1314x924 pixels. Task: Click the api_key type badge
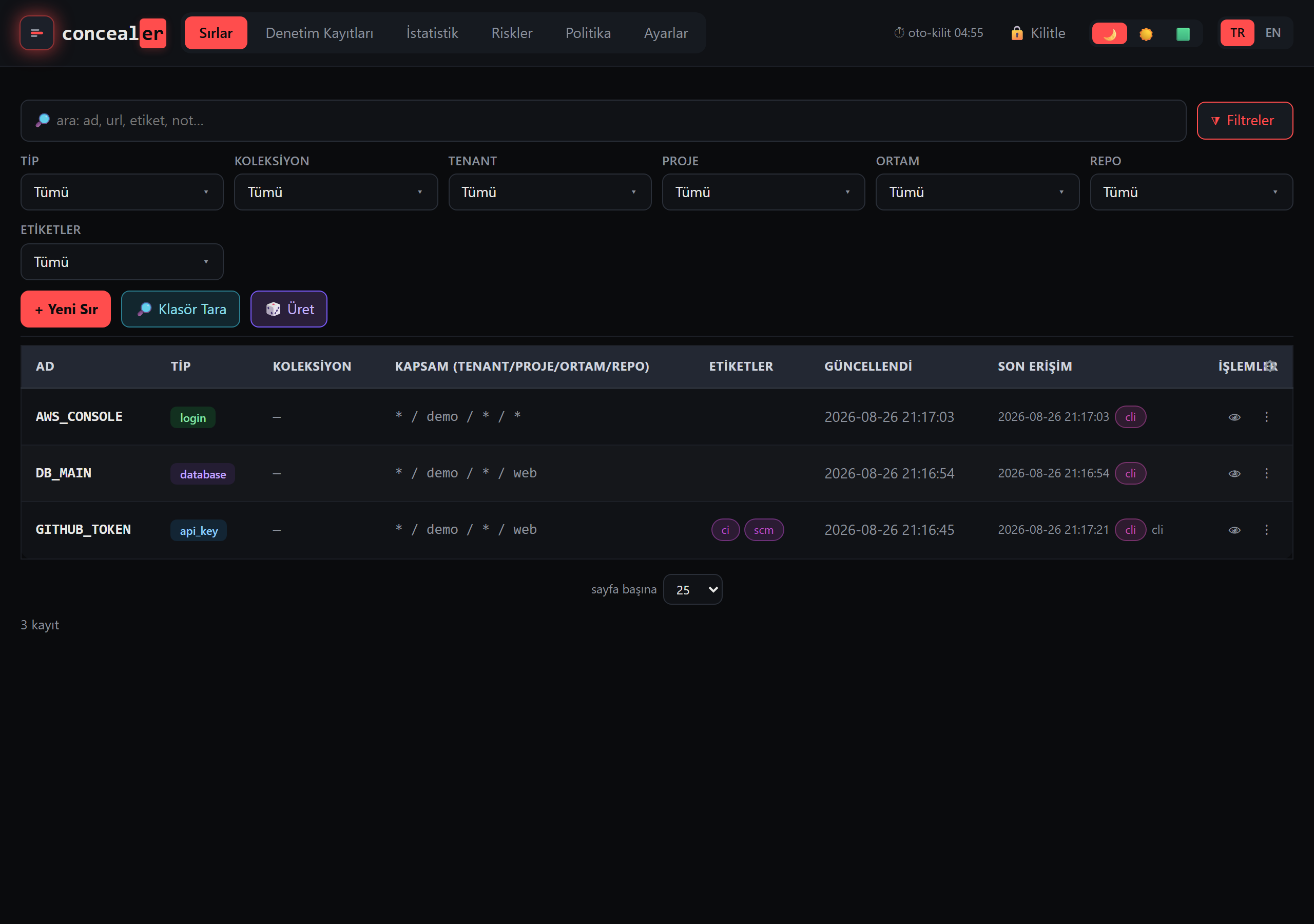(x=199, y=531)
